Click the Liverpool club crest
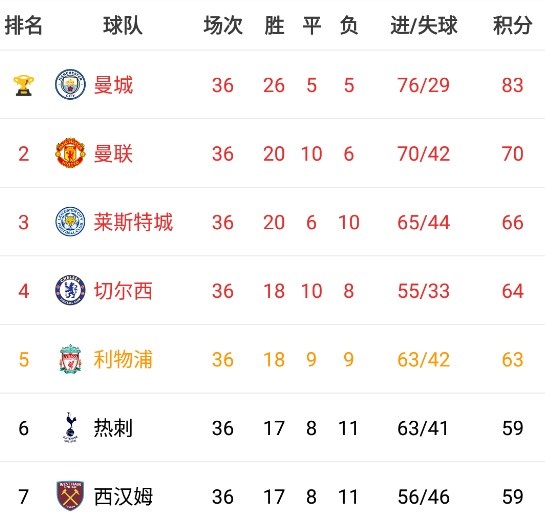The width and height of the screenshot is (545, 517). pos(70,359)
